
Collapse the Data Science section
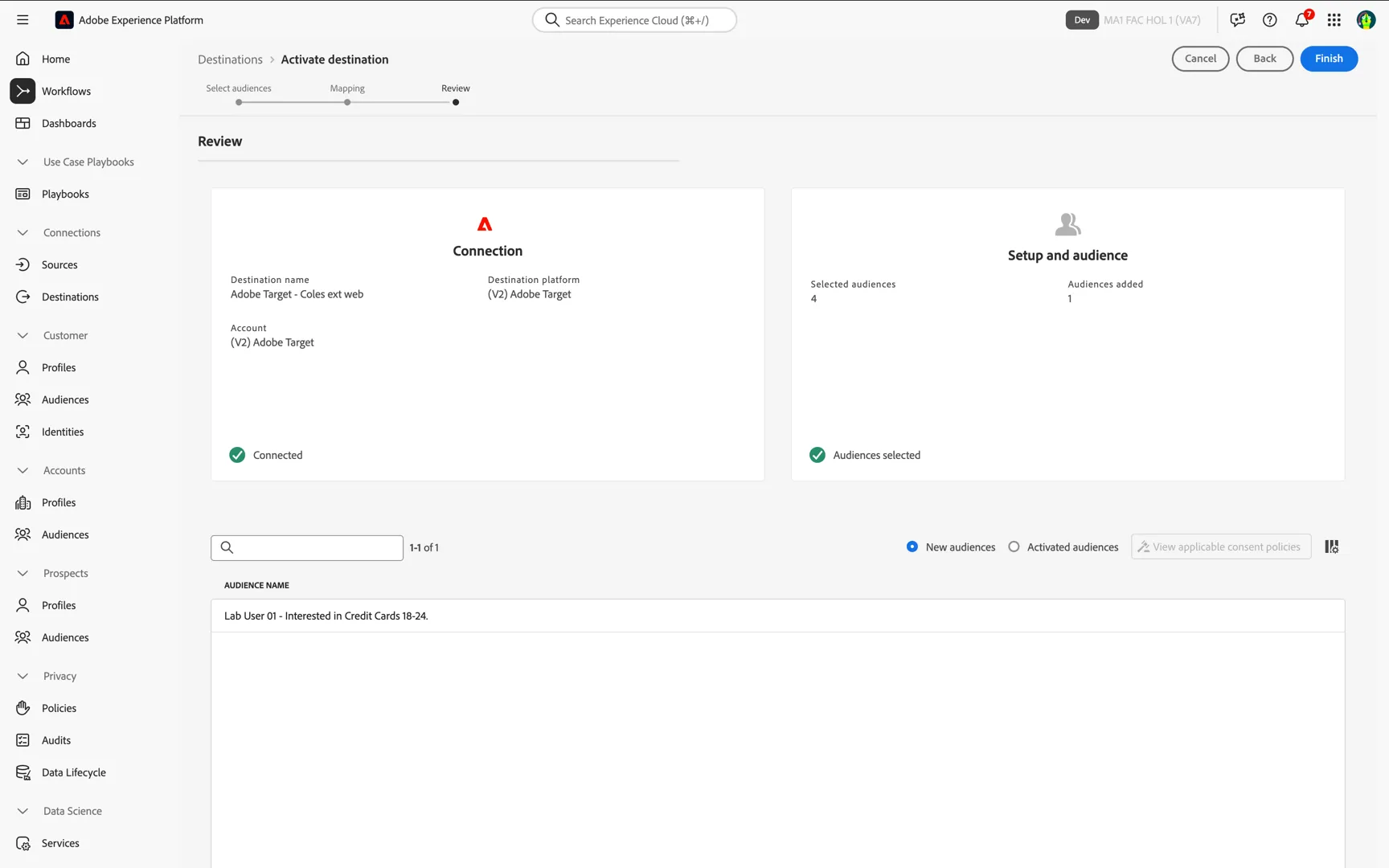pyautogui.click(x=23, y=811)
